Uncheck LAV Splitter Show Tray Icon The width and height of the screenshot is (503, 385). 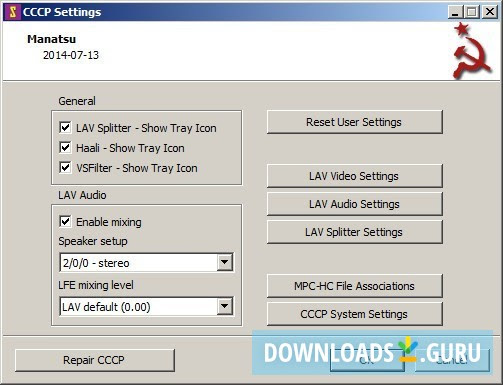tap(65, 127)
